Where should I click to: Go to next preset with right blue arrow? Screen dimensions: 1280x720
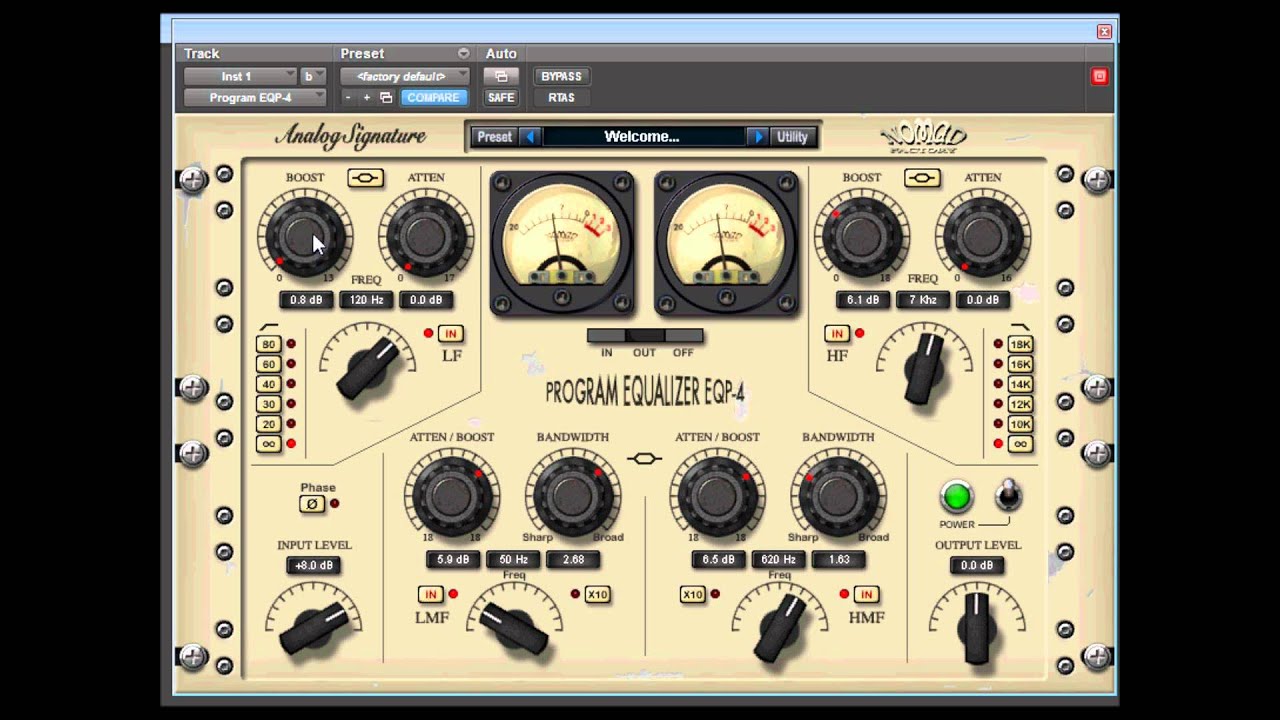pos(757,137)
